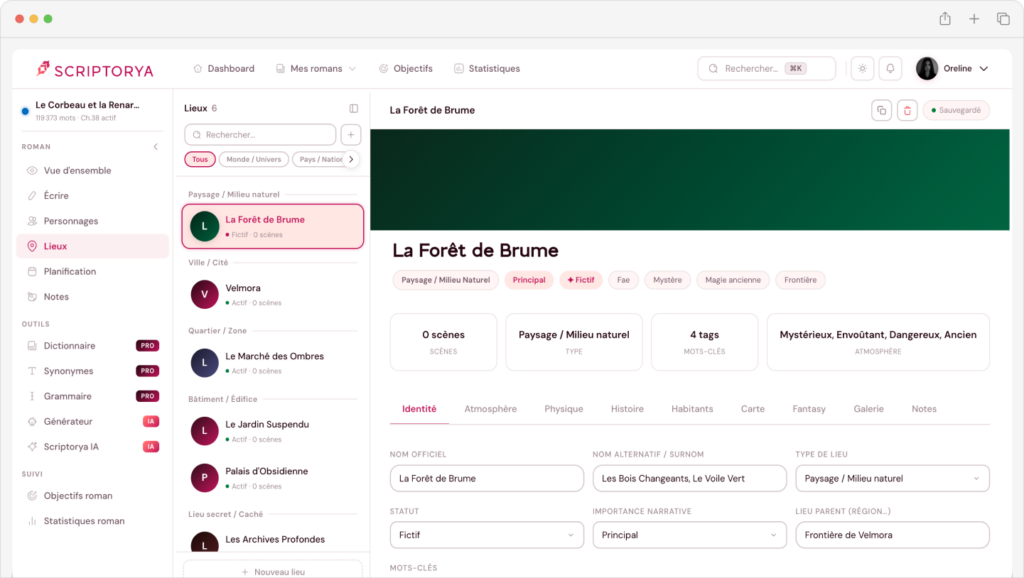The width and height of the screenshot is (1024, 578).
Task: Switch to the Carte tab
Action: [x=752, y=409]
